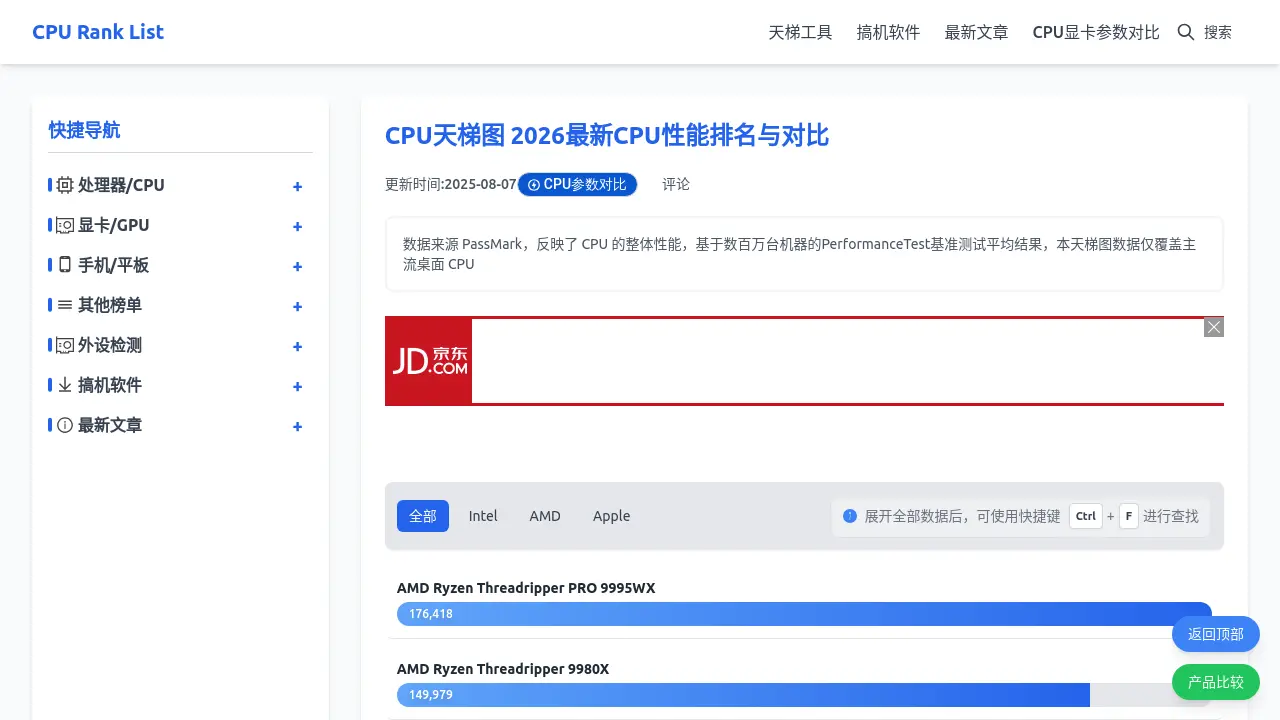Open 最新文章 sidebar label
The width and height of the screenshot is (1280, 720).
click(110, 425)
